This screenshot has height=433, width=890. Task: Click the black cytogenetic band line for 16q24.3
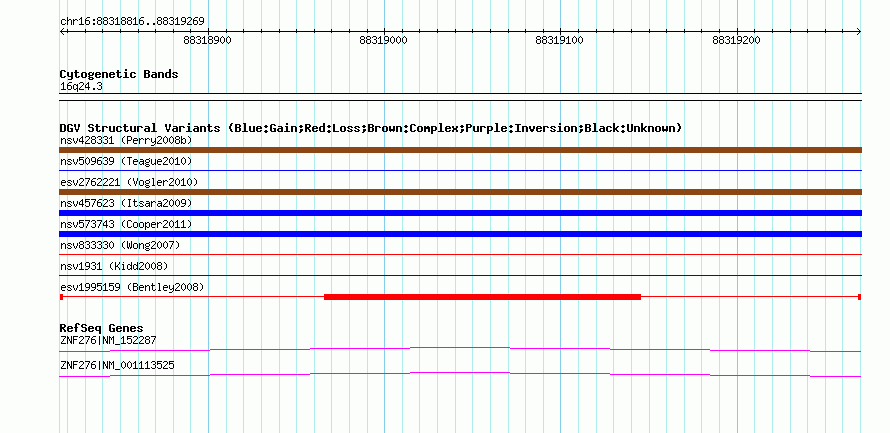[x=460, y=97]
